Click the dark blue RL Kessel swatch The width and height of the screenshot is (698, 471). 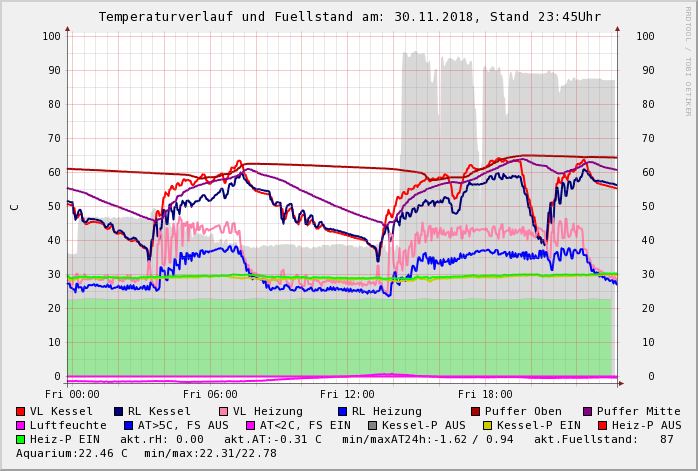[x=119, y=411]
